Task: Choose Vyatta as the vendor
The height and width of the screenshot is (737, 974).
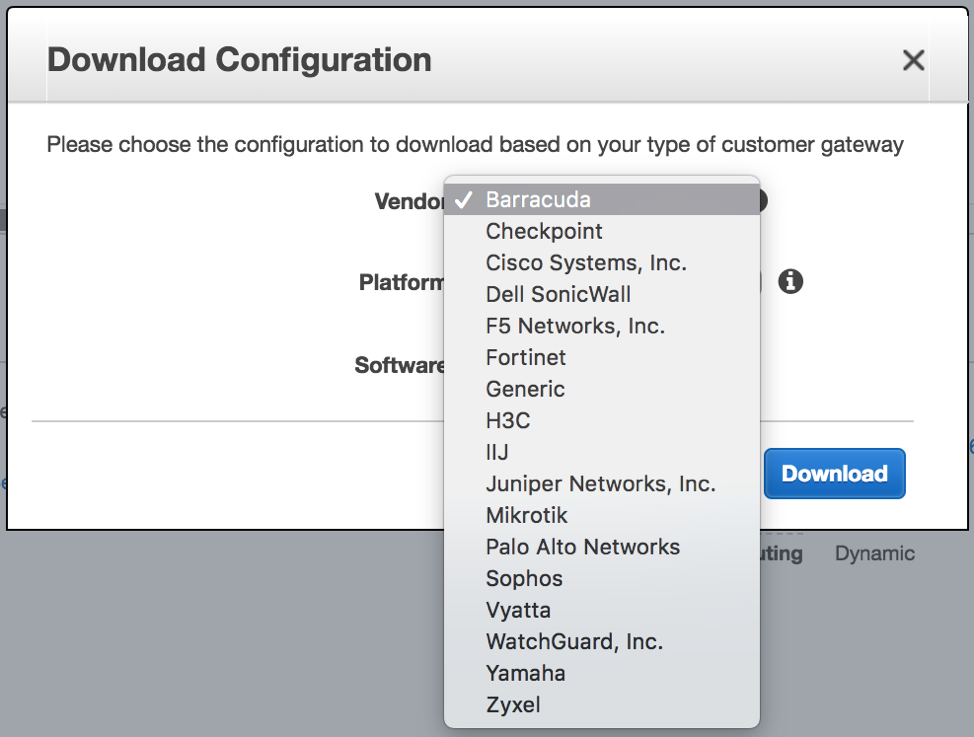Action: (x=518, y=610)
